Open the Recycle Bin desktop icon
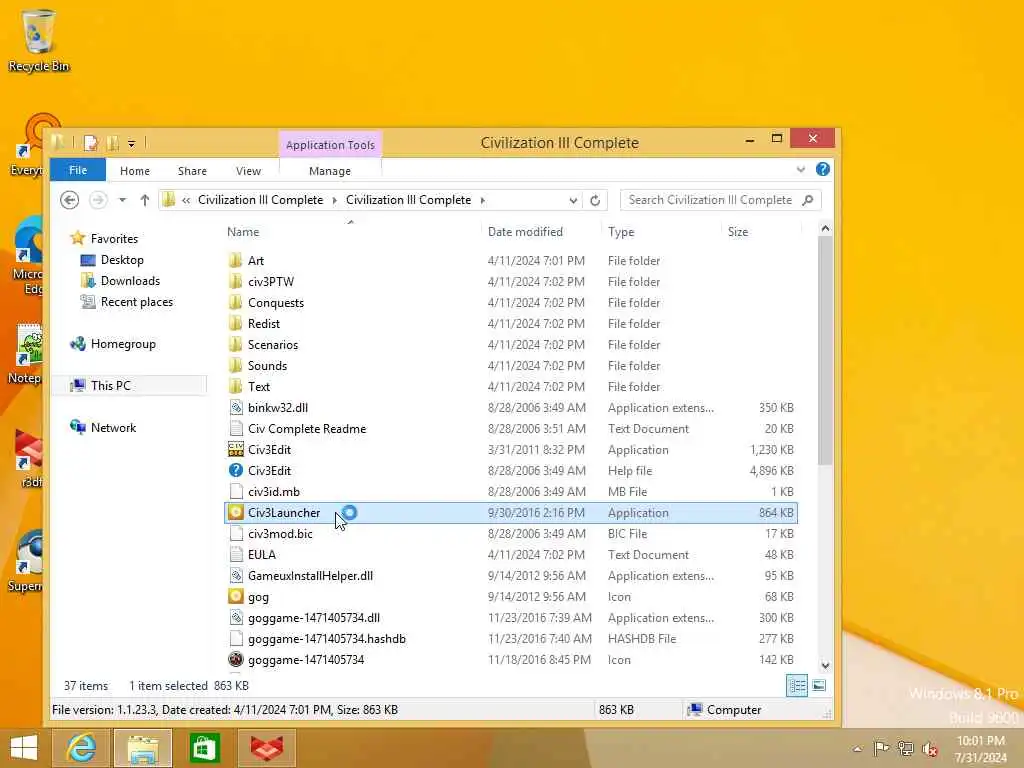This screenshot has height=768, width=1024. pos(38,40)
